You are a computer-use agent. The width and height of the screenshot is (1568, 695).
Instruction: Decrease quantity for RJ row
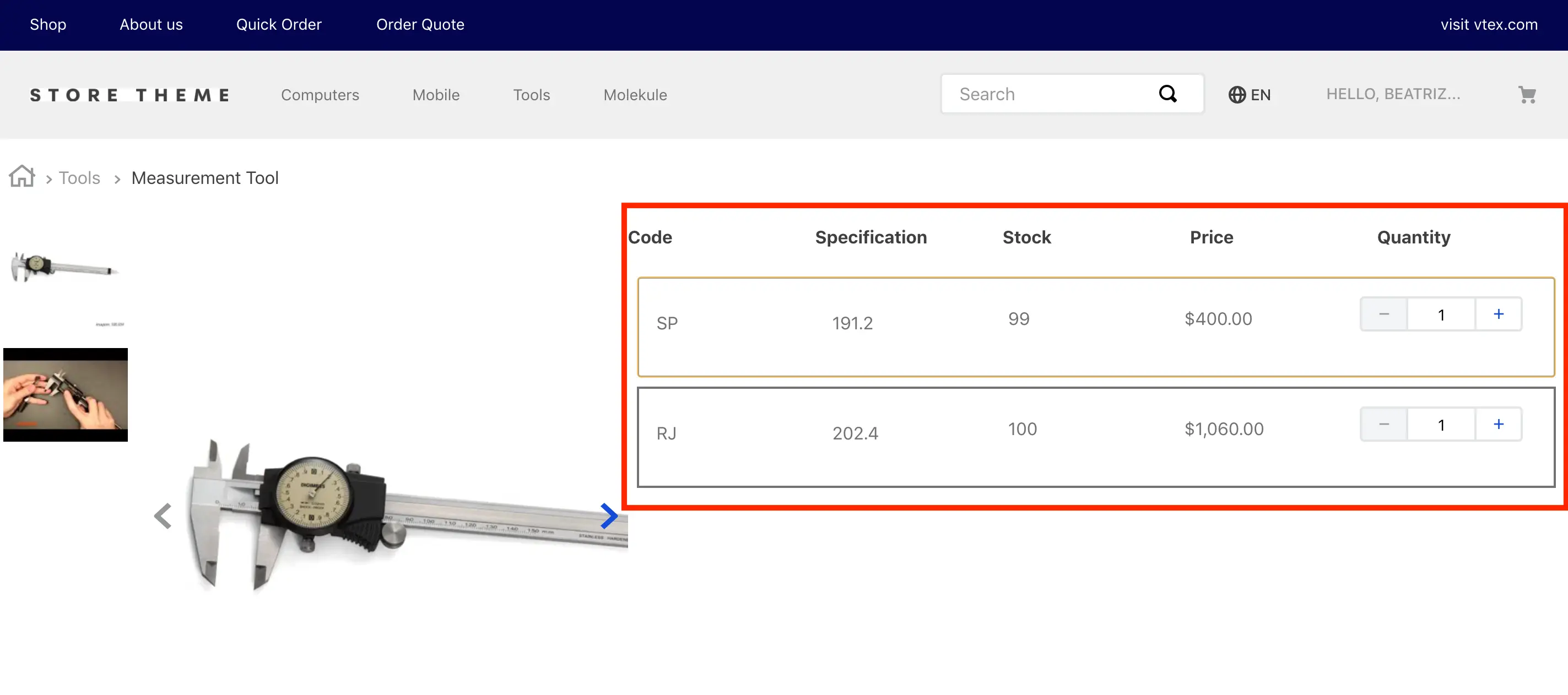pyautogui.click(x=1383, y=424)
